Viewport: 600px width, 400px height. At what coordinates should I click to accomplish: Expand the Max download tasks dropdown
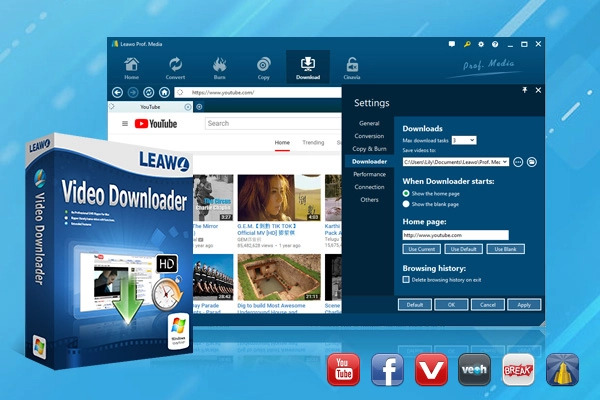coord(471,141)
